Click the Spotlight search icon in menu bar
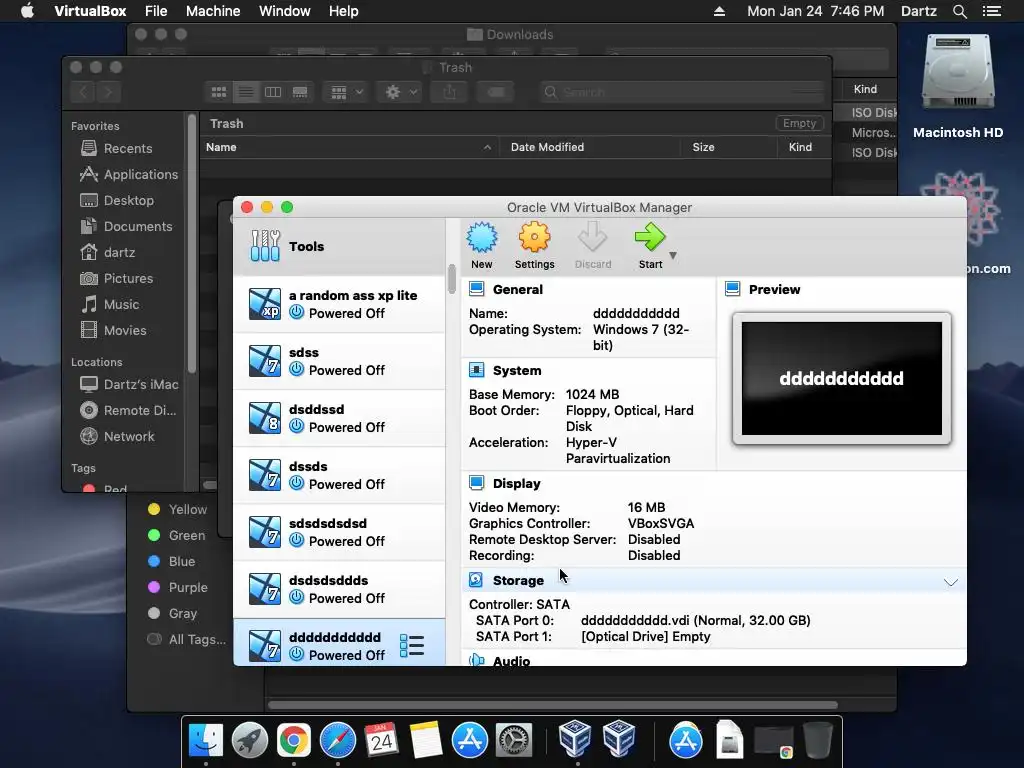The width and height of the screenshot is (1024, 768). 959,11
